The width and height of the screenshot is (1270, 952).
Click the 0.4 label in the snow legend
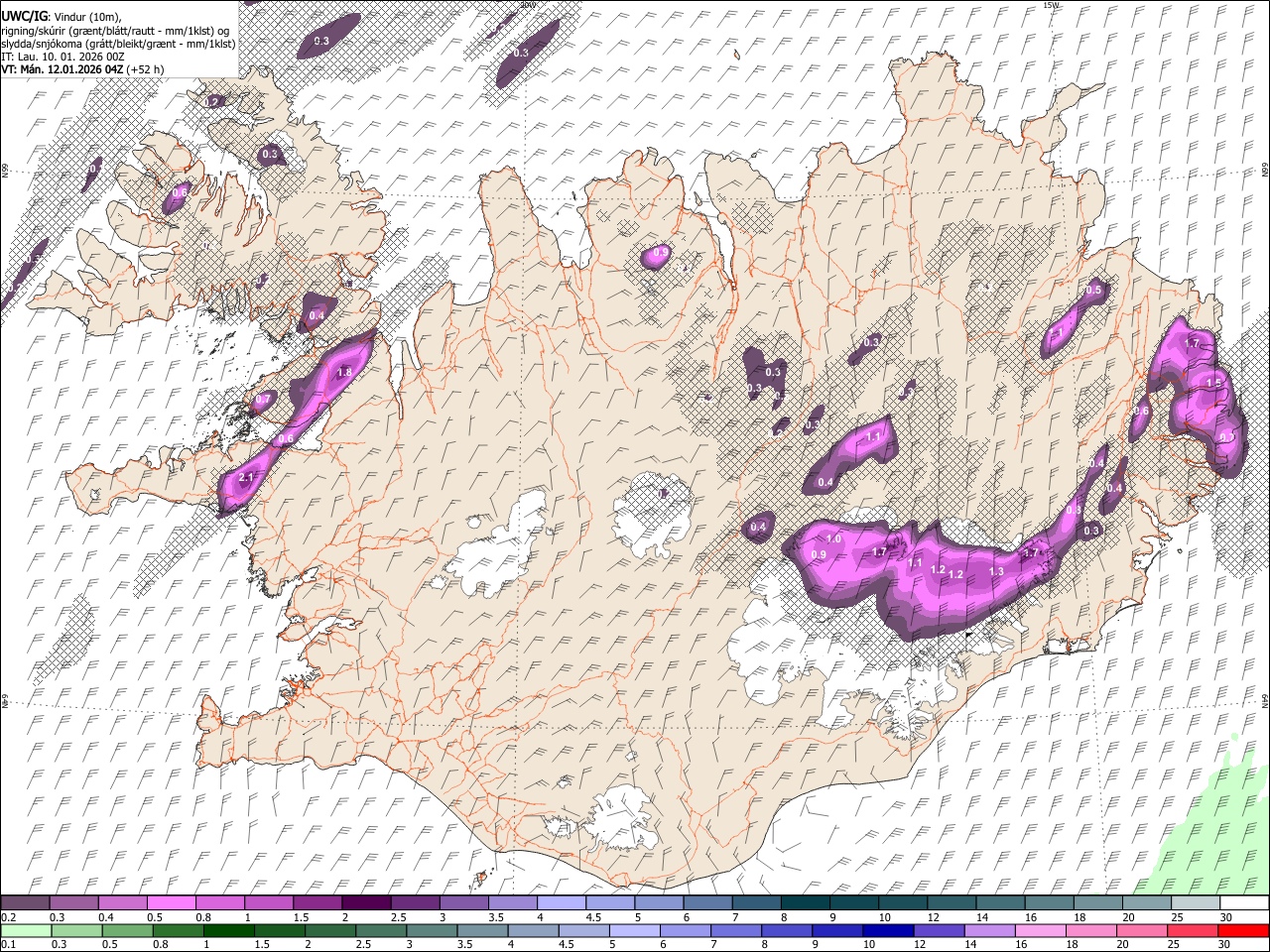tap(105, 917)
